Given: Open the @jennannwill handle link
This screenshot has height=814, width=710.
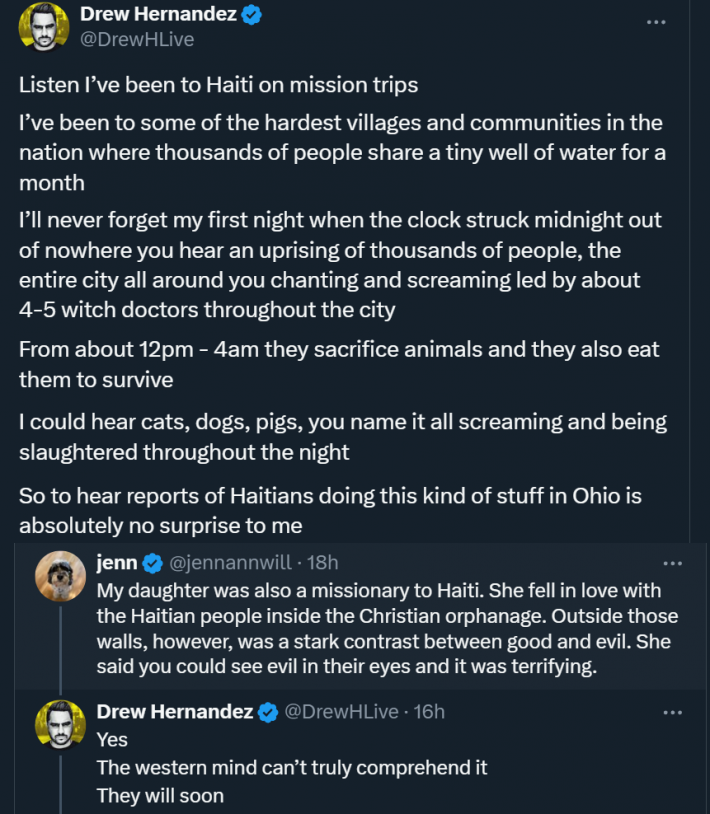Looking at the screenshot, I should (228, 563).
